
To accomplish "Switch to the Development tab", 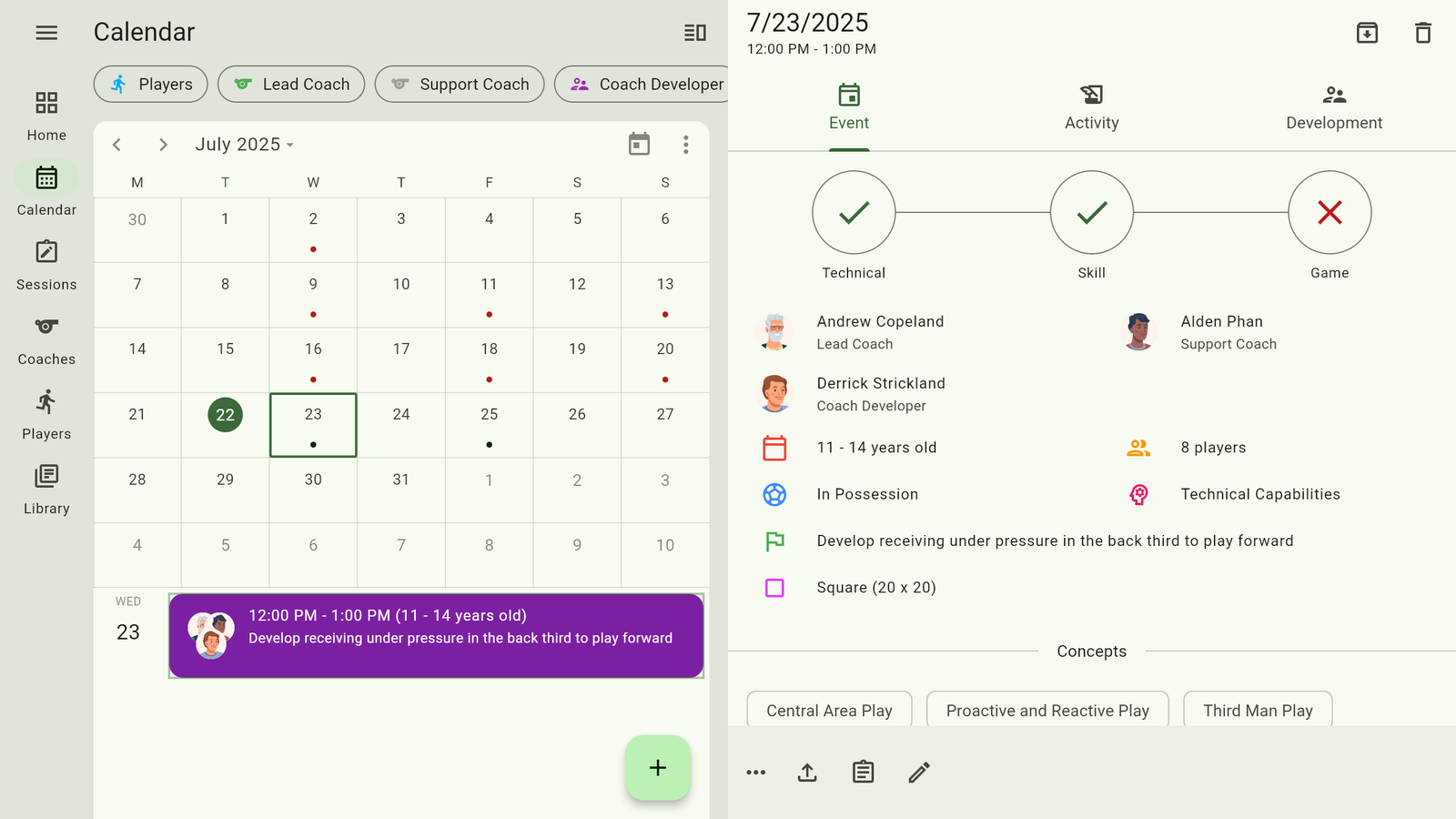I will [1333, 108].
